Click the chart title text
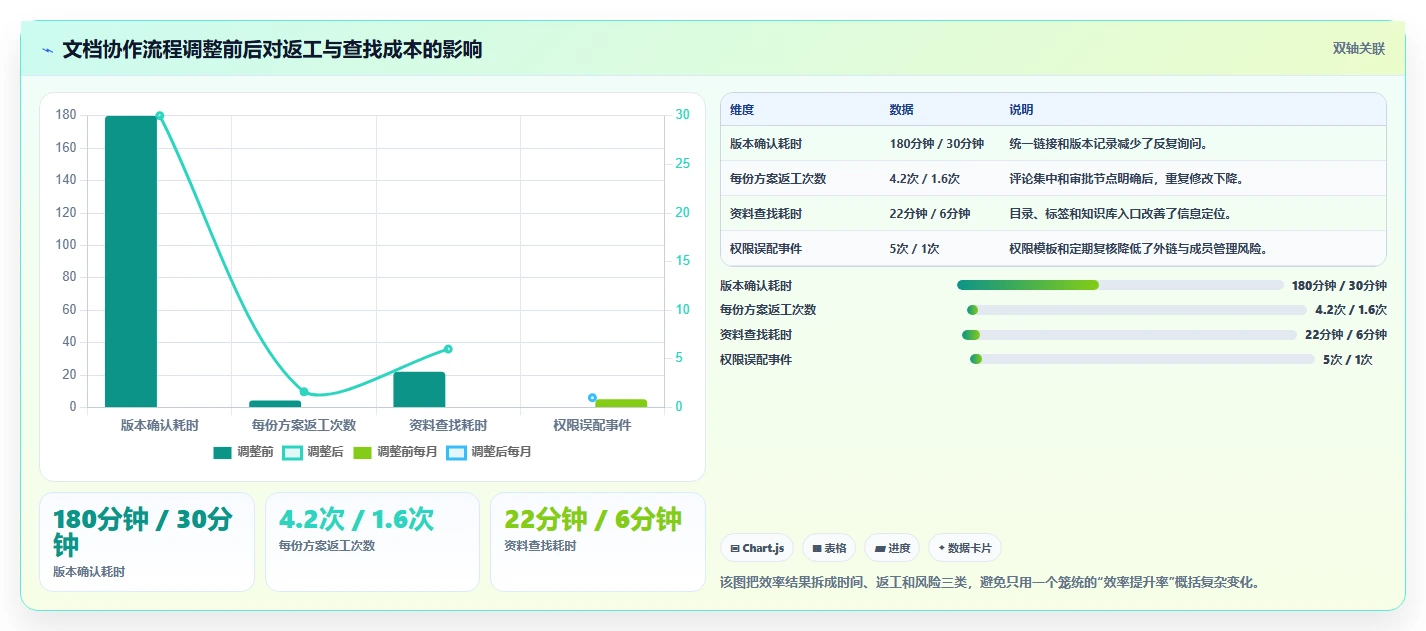1426x631 pixels. point(272,50)
